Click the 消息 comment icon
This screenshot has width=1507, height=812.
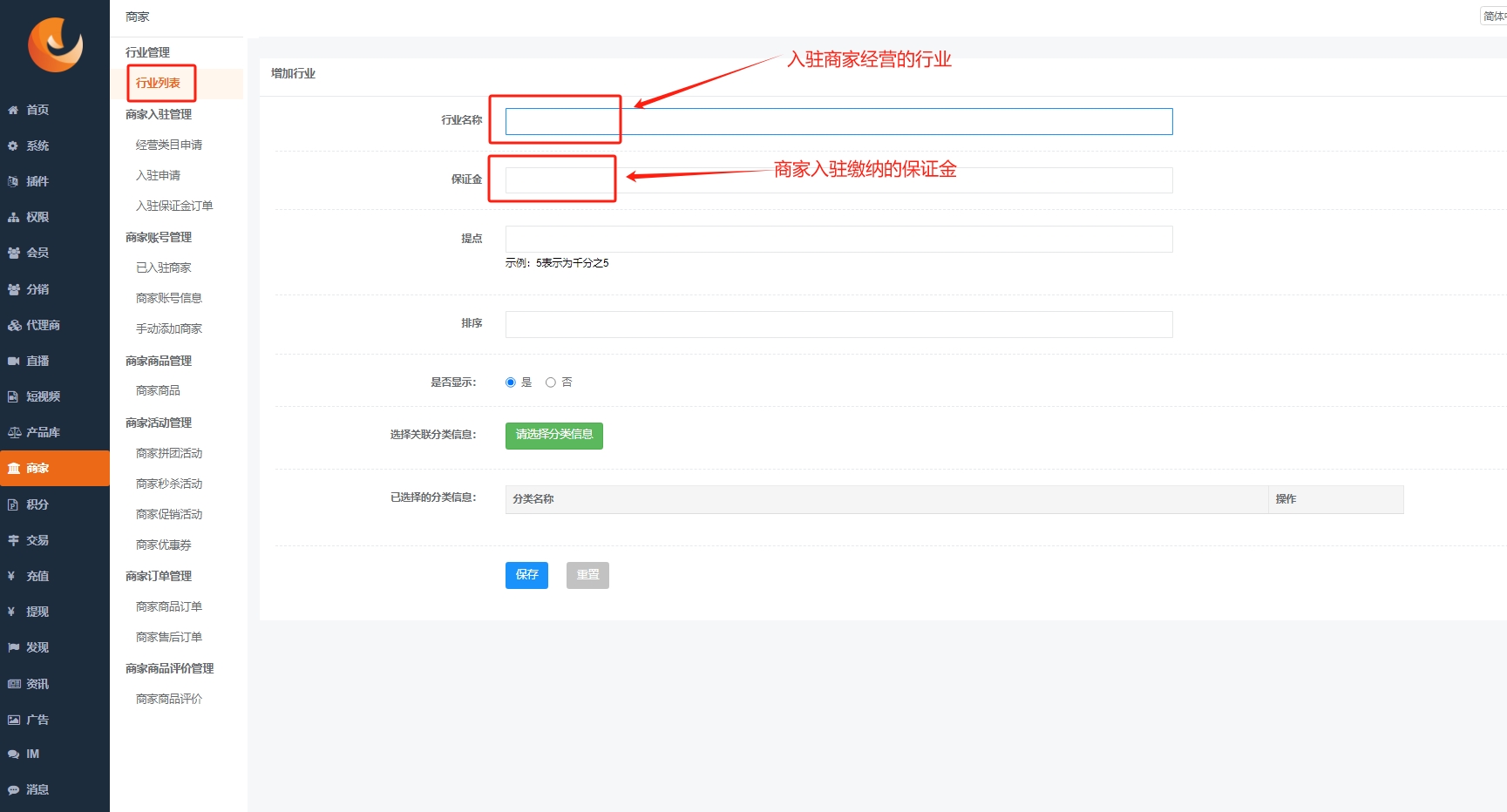[13, 790]
